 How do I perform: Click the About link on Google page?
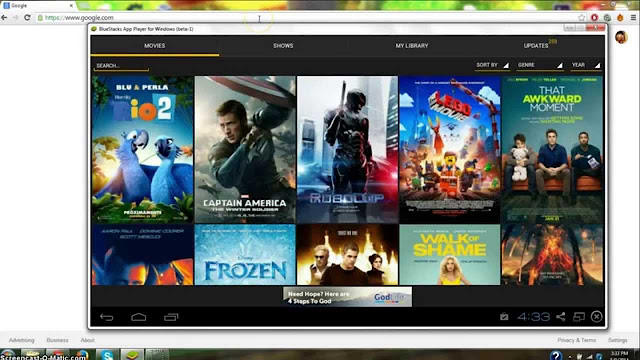tap(87, 340)
